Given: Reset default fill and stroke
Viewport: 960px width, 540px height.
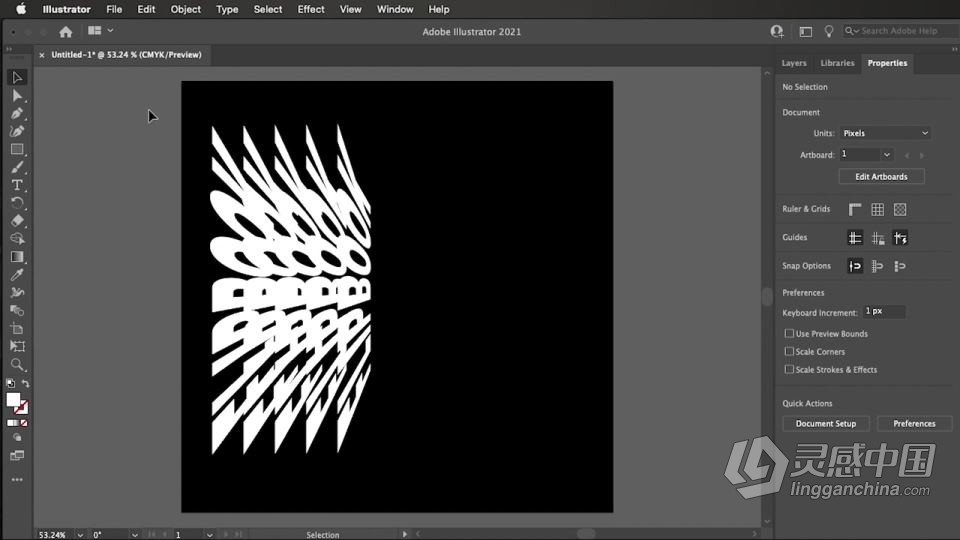Looking at the screenshot, I should [10, 384].
